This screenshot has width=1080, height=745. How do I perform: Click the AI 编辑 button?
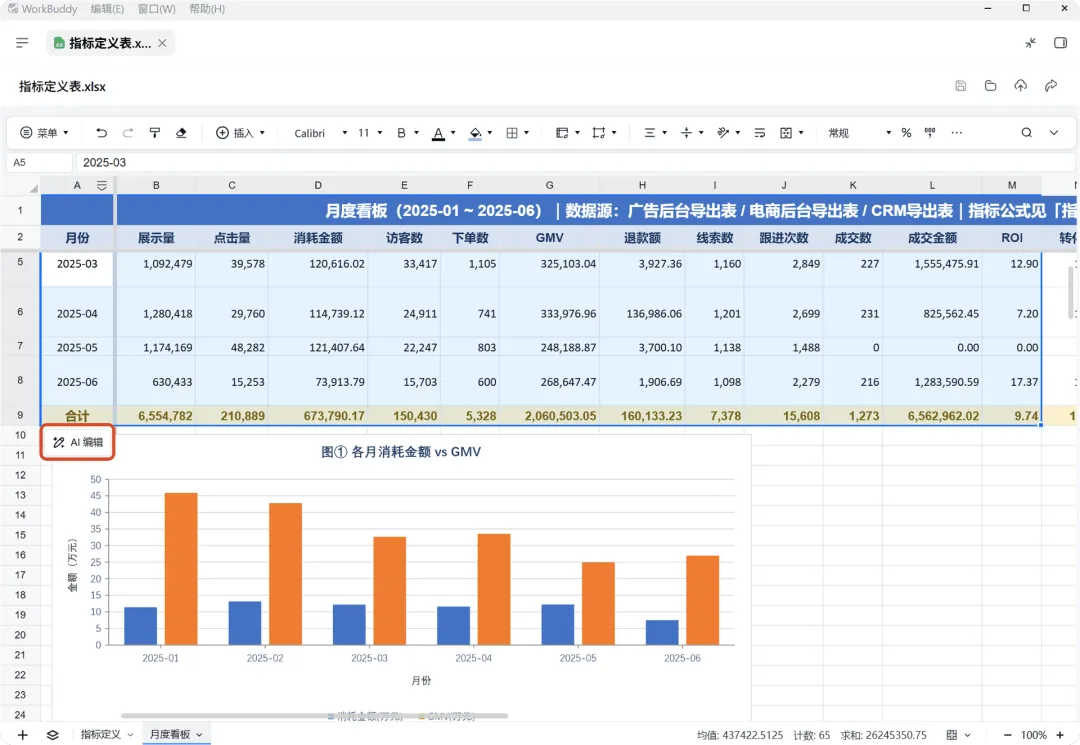pos(77,442)
